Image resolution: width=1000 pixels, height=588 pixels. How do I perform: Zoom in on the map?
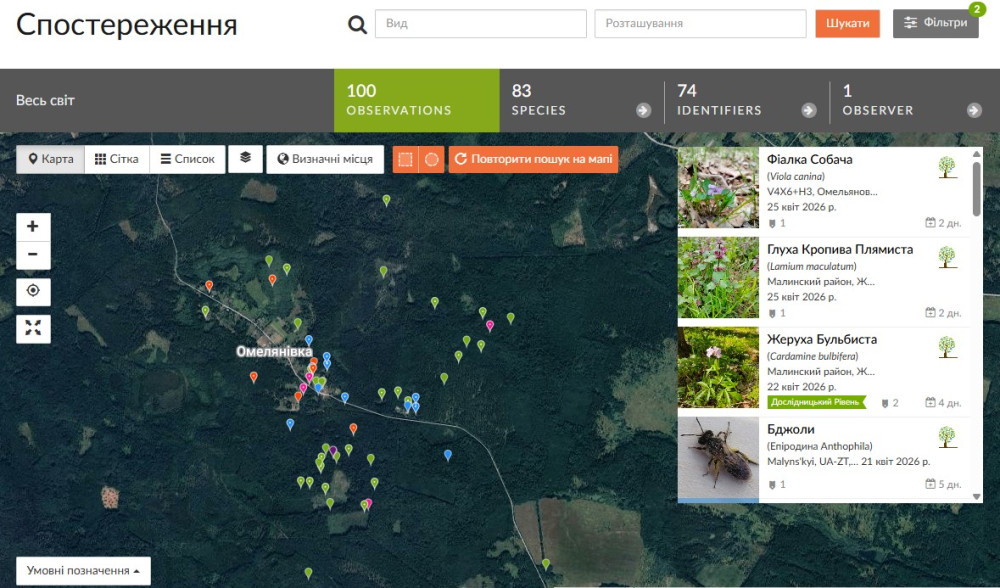coord(33,226)
